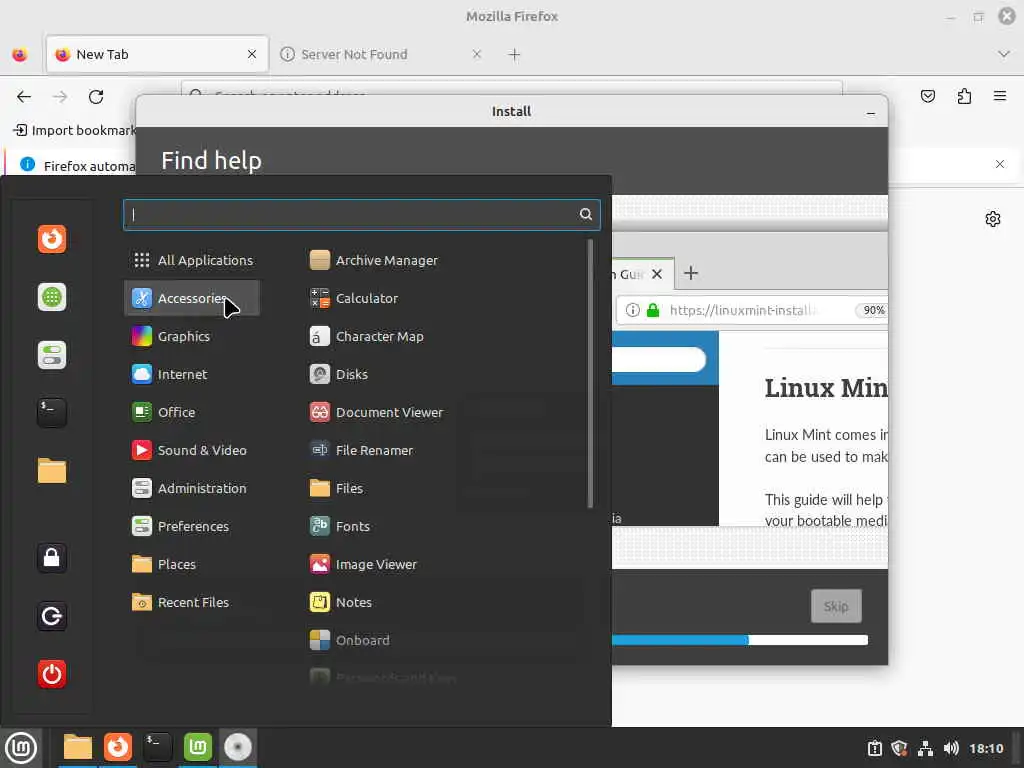Launch Notes application
Screen dimensions: 1024x768
point(341,602)
